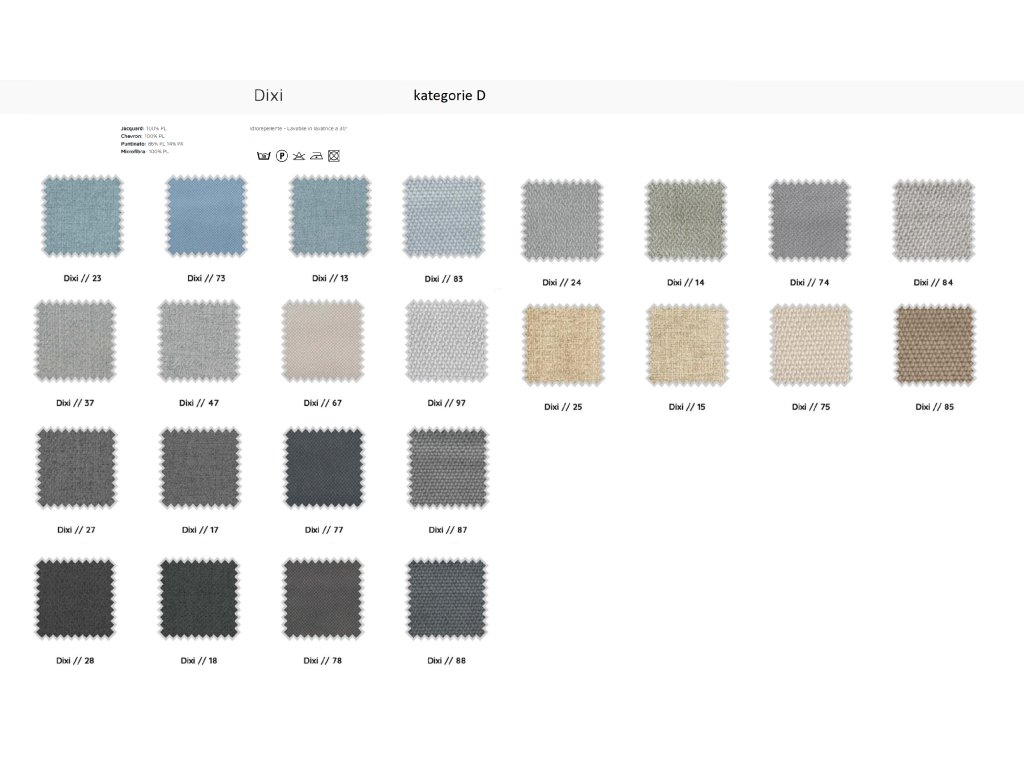Select the ivory Dixi 75 swatch

(x=811, y=346)
